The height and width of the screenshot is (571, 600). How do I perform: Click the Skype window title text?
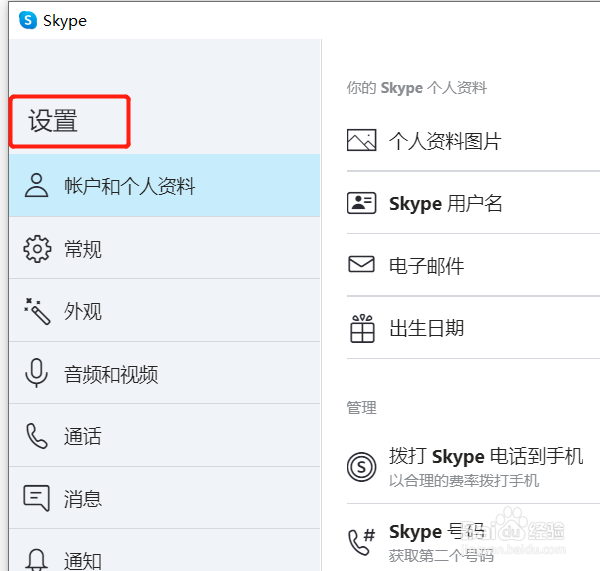tap(65, 21)
